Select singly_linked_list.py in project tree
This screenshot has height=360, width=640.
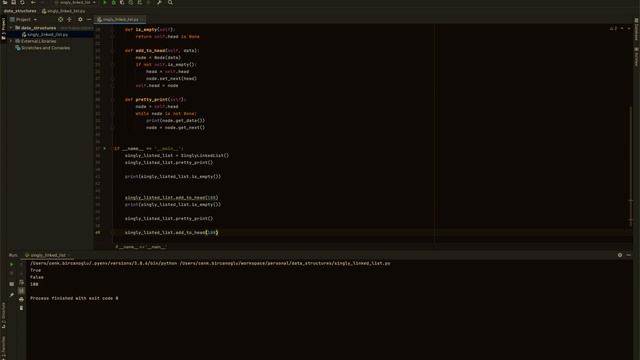pos(47,35)
